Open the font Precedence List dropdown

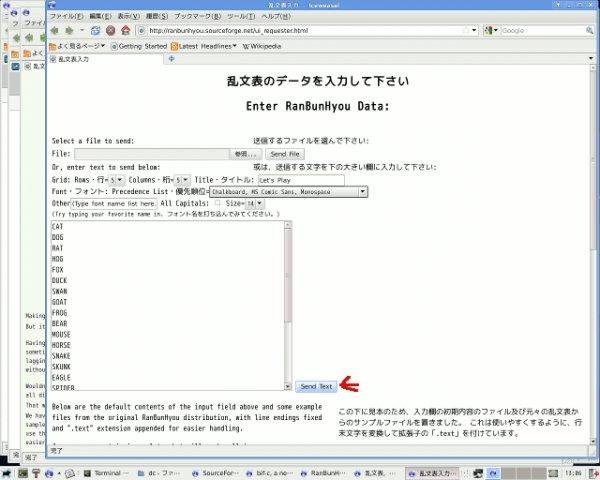(289, 192)
